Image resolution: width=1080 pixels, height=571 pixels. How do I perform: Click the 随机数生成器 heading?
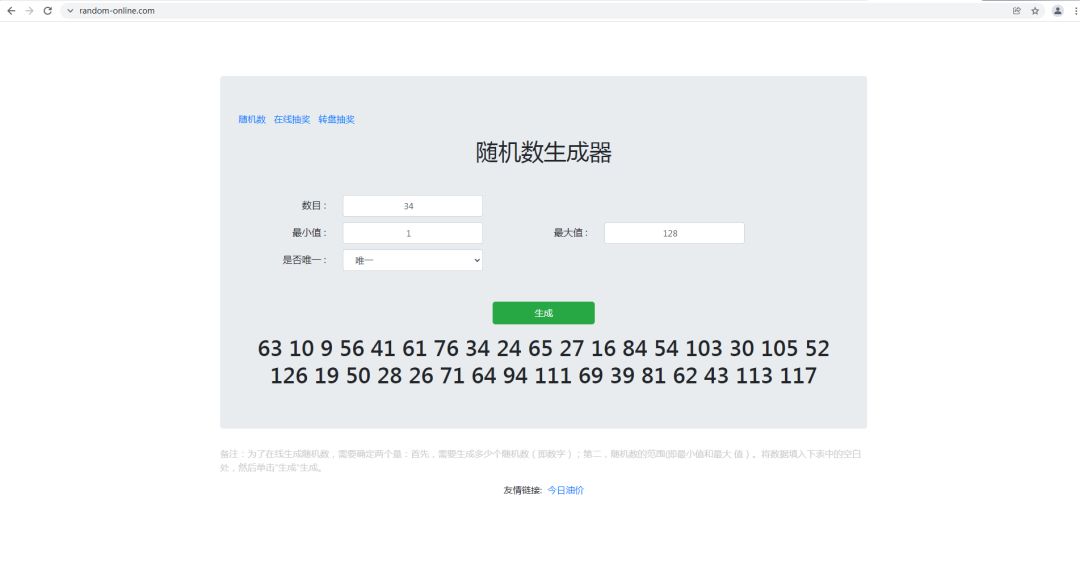click(x=543, y=152)
